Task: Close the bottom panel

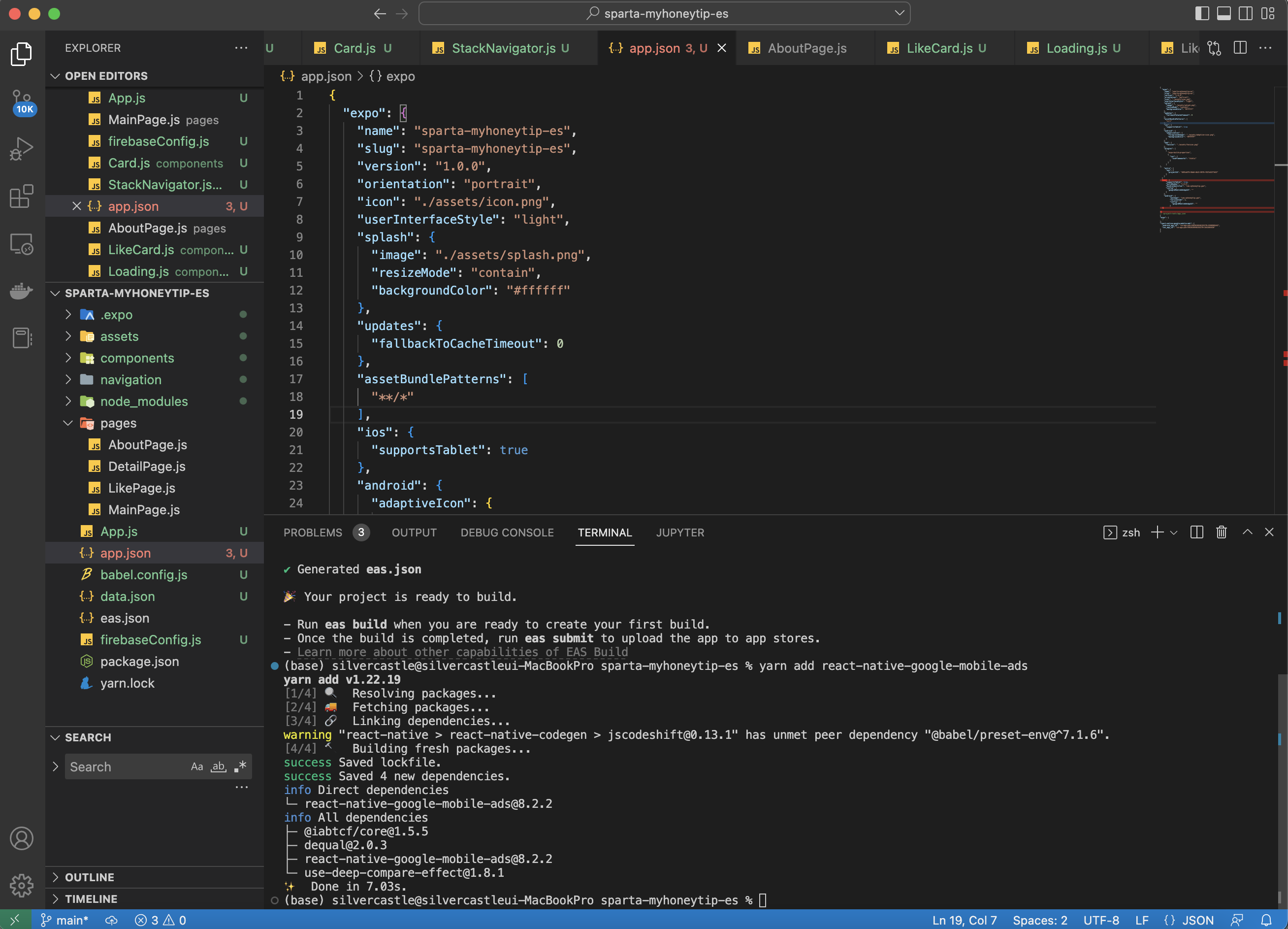Action: (x=1269, y=532)
